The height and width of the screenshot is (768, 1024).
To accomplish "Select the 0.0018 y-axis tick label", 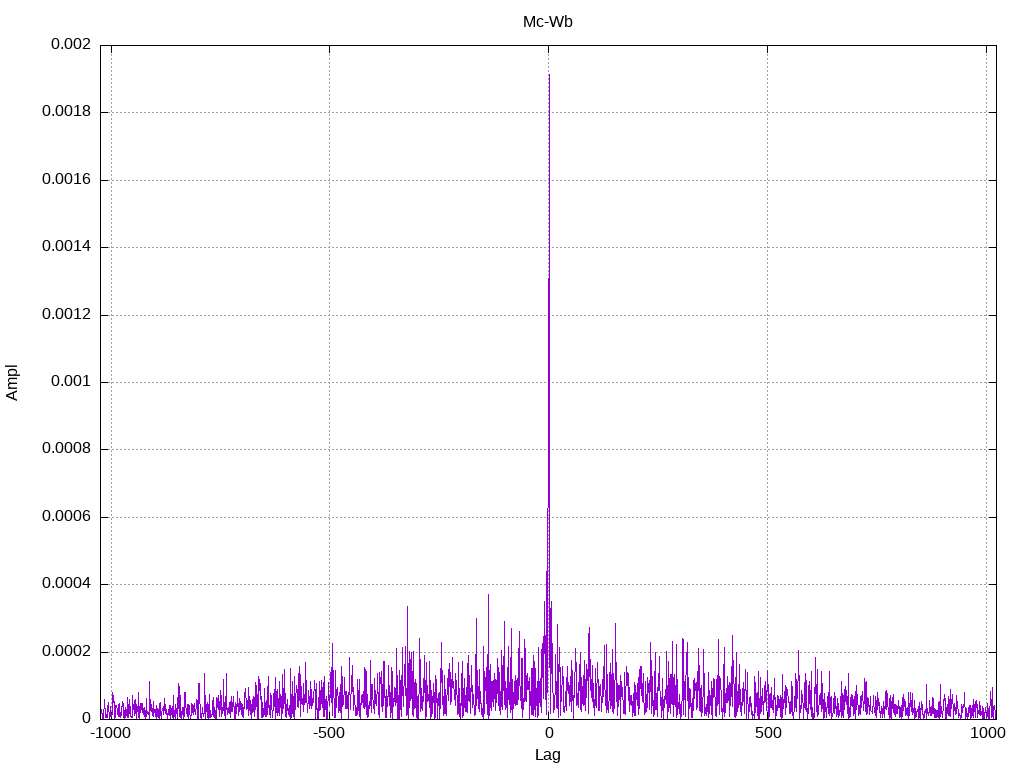I will 66,112.
